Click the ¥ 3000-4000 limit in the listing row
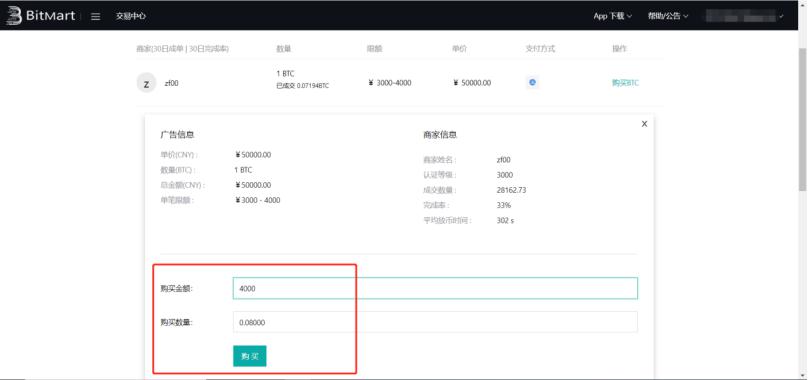 390,82
